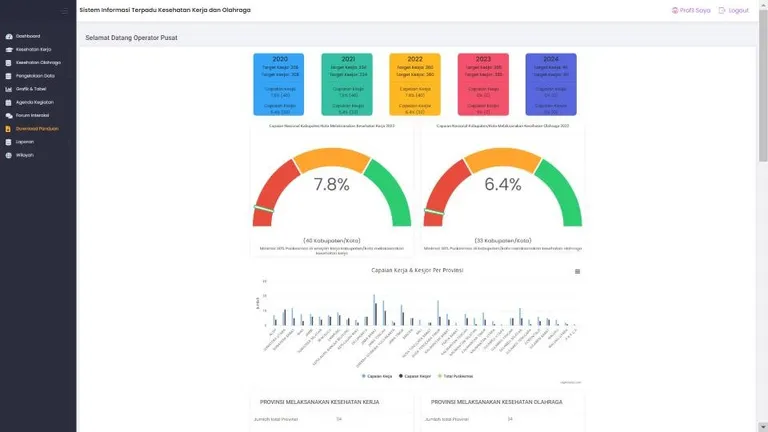Click the Dashboard gauge icon in sidebar

point(9,36)
